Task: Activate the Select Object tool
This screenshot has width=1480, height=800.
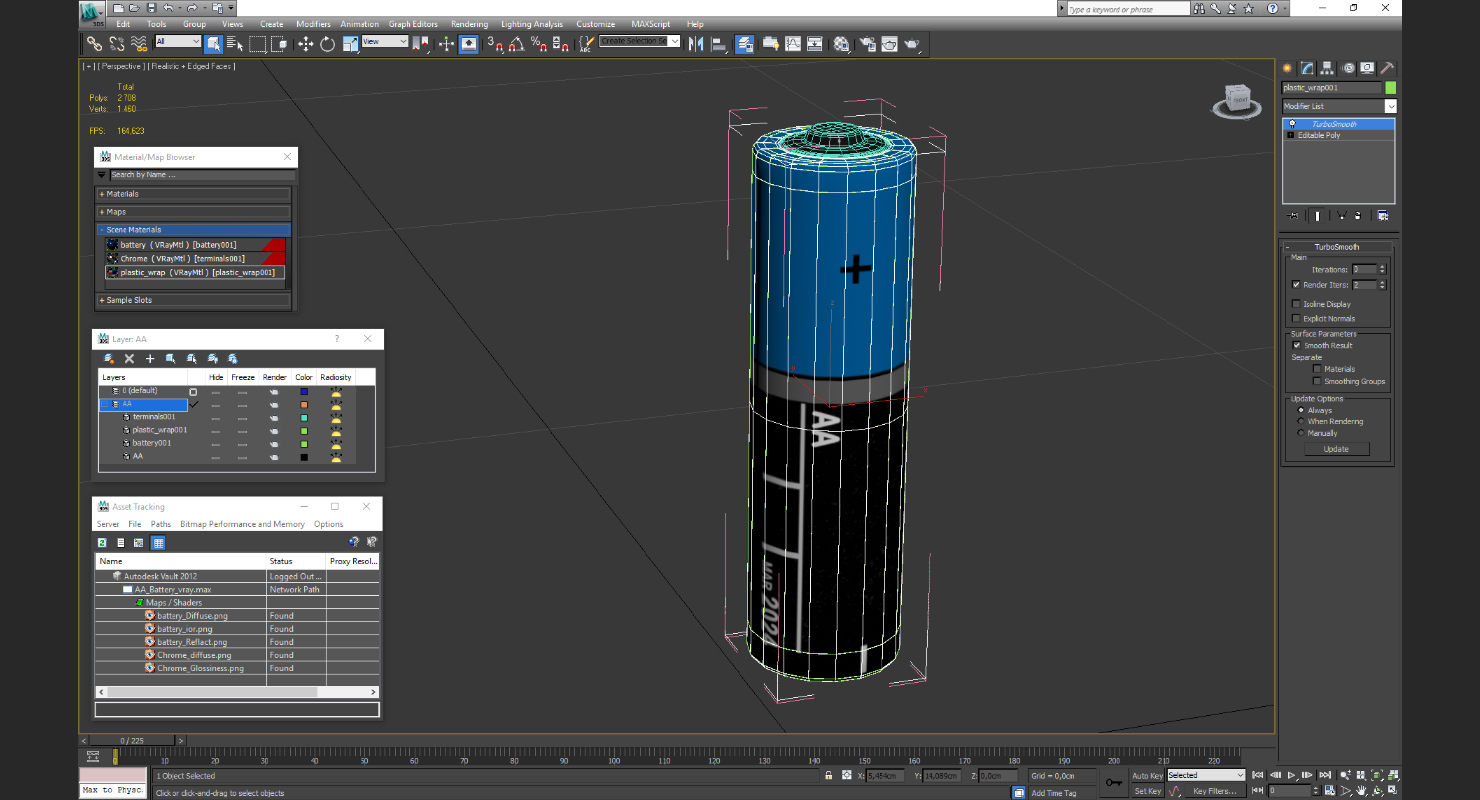Action: pyautogui.click(x=214, y=43)
